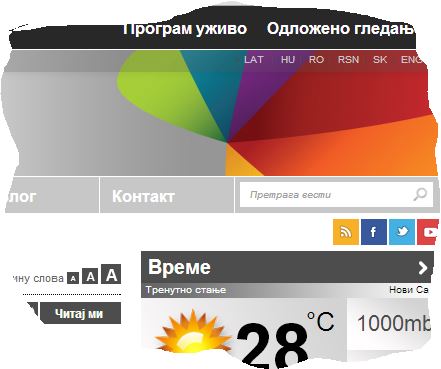Open Одложено гледање menu item
This screenshot has height=369, width=441.
pos(341,29)
